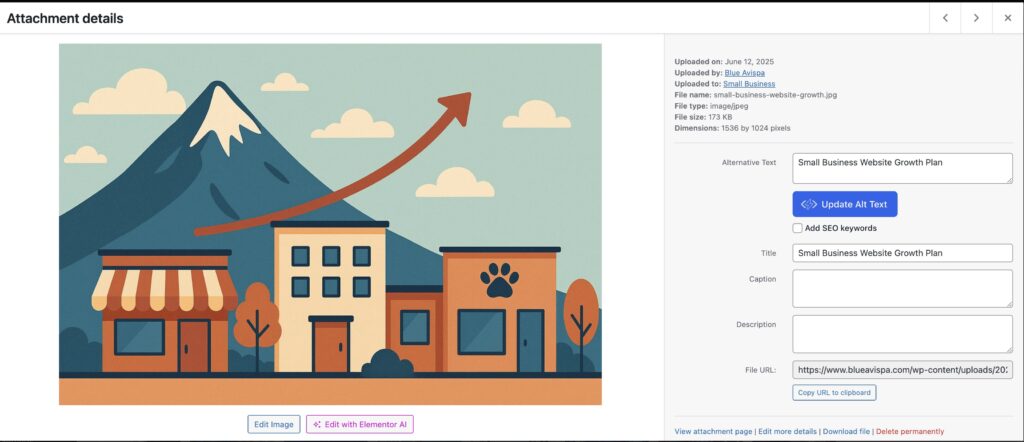Click the Uploaded on June 12, 2025 text
1024x442 pixels.
(x=724, y=62)
